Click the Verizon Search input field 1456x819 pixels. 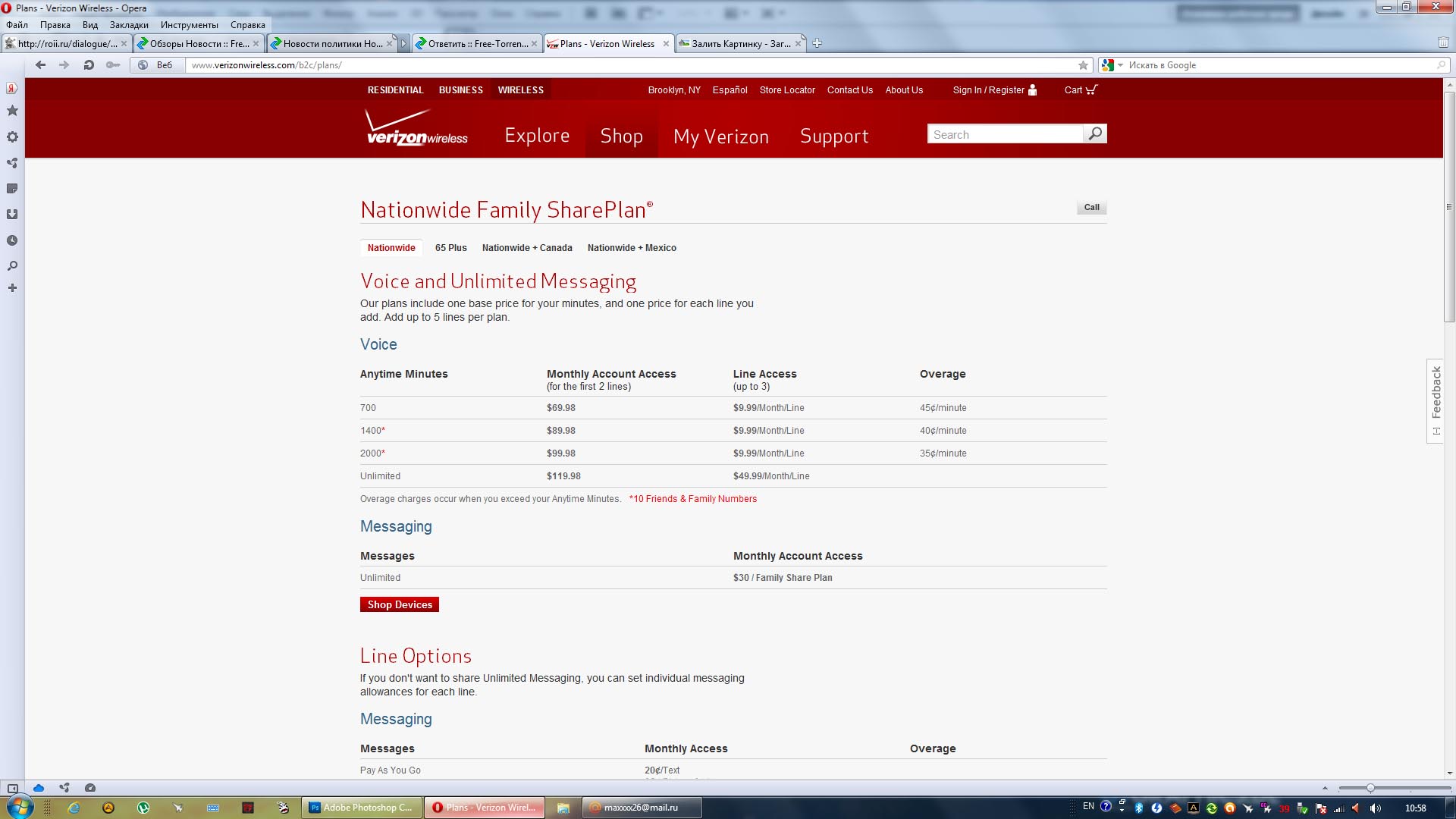[1005, 134]
